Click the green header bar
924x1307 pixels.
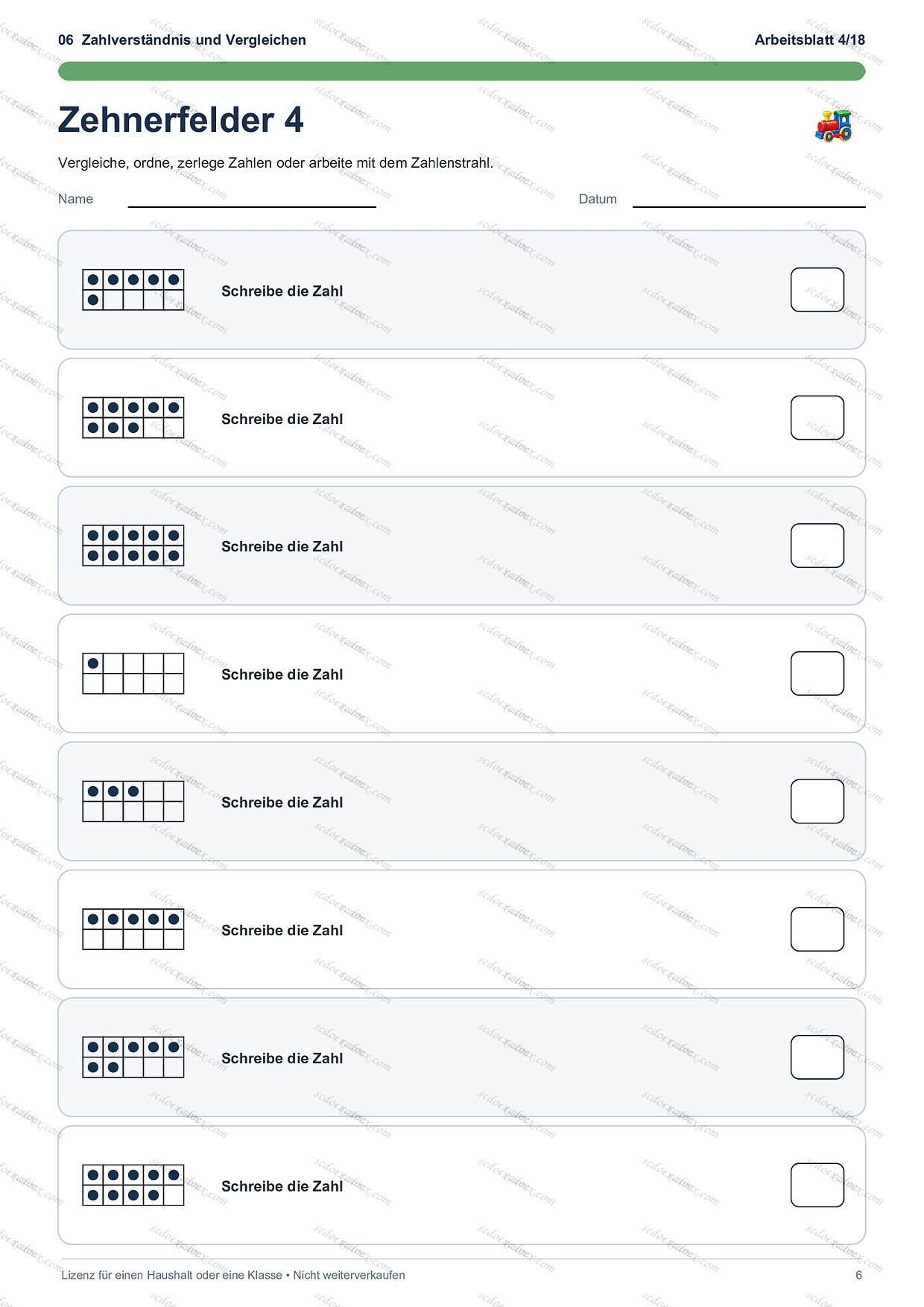pyautogui.click(x=462, y=72)
